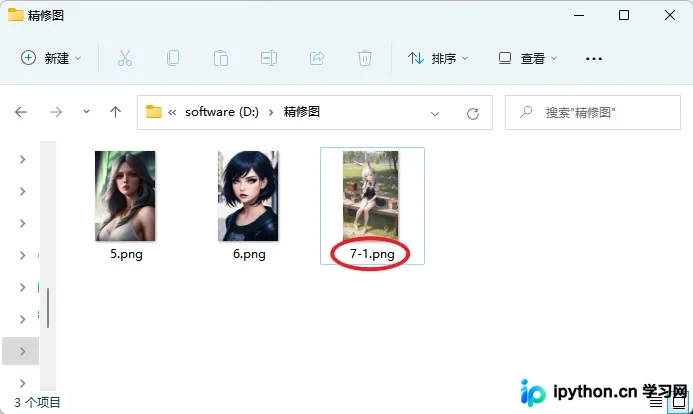Screen dimensions: 693x414
Task: Click the Cut scissors icon in toolbar
Action: click(125, 58)
